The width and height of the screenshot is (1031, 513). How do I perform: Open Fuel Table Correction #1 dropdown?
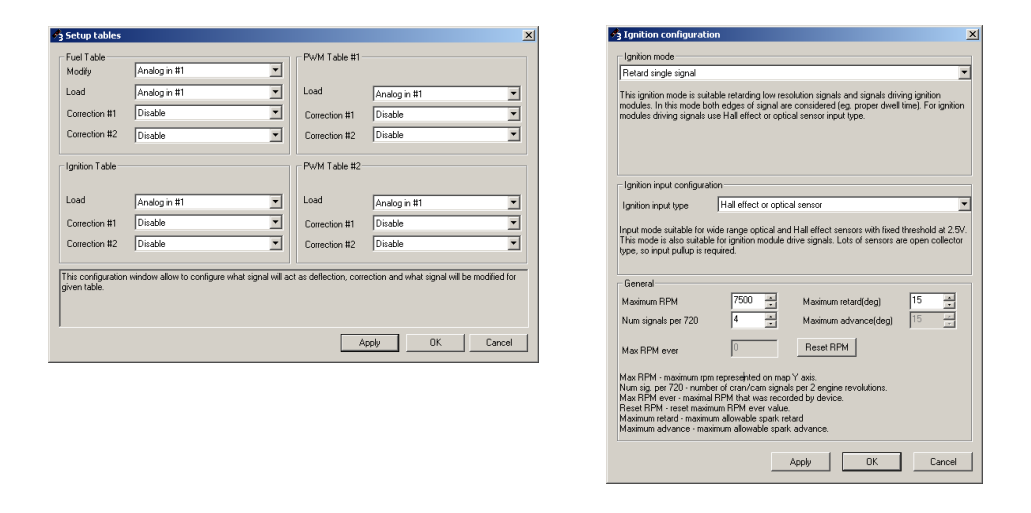275,113
